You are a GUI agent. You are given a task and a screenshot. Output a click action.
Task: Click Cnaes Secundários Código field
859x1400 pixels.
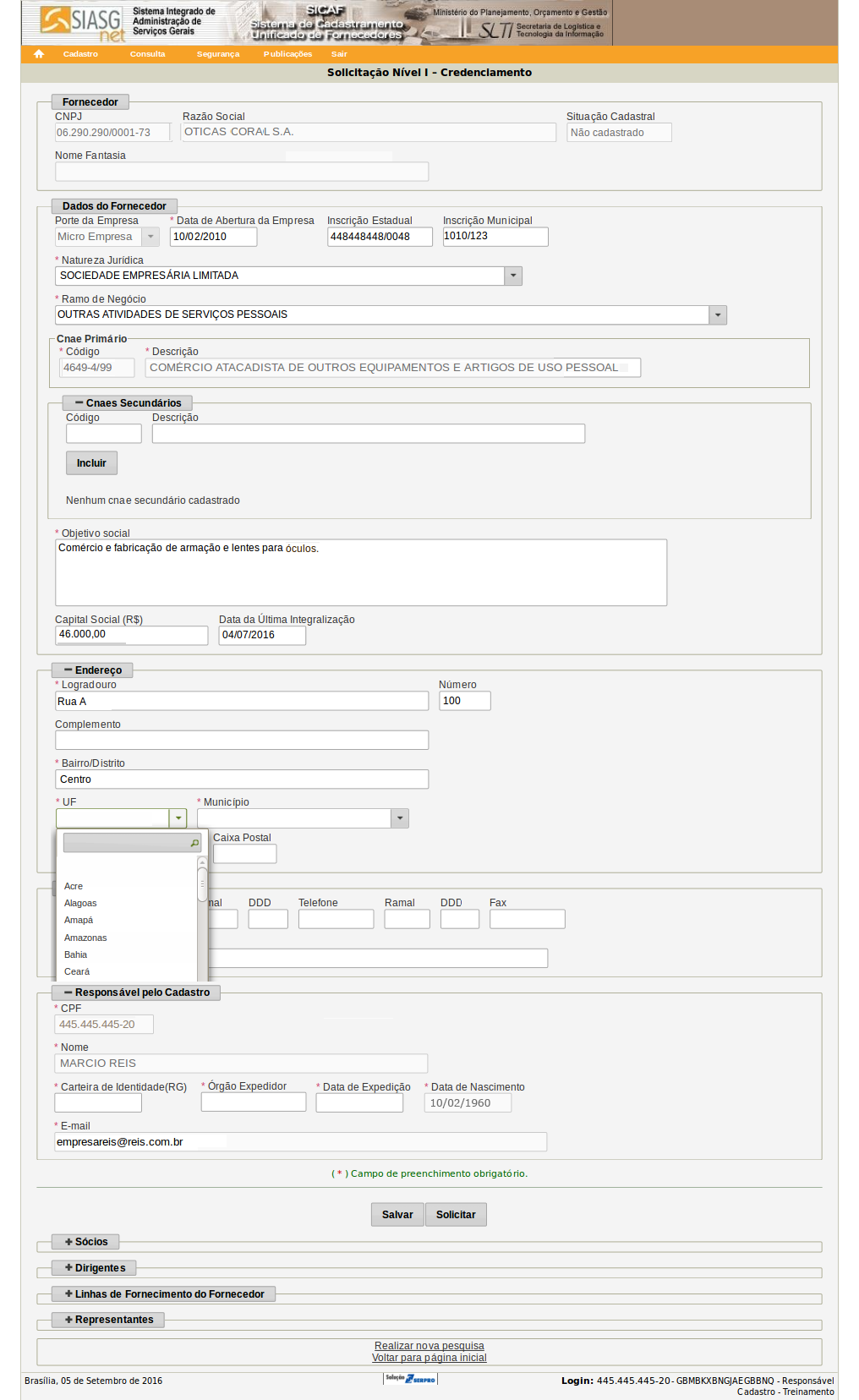104,434
